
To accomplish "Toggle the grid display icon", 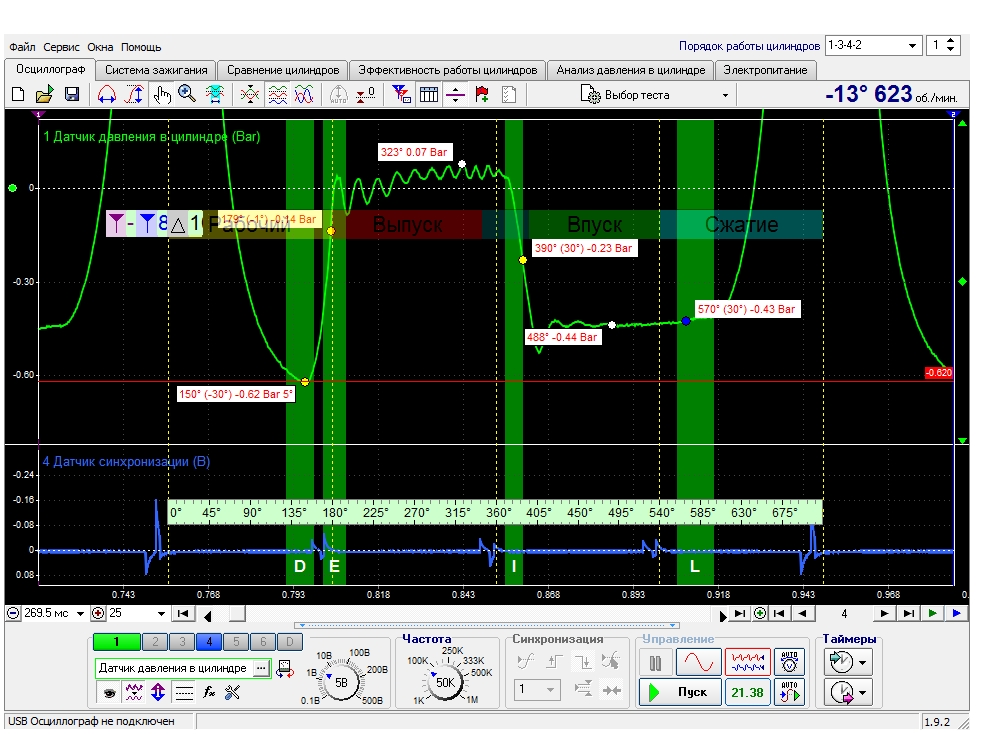I will point(429,95).
